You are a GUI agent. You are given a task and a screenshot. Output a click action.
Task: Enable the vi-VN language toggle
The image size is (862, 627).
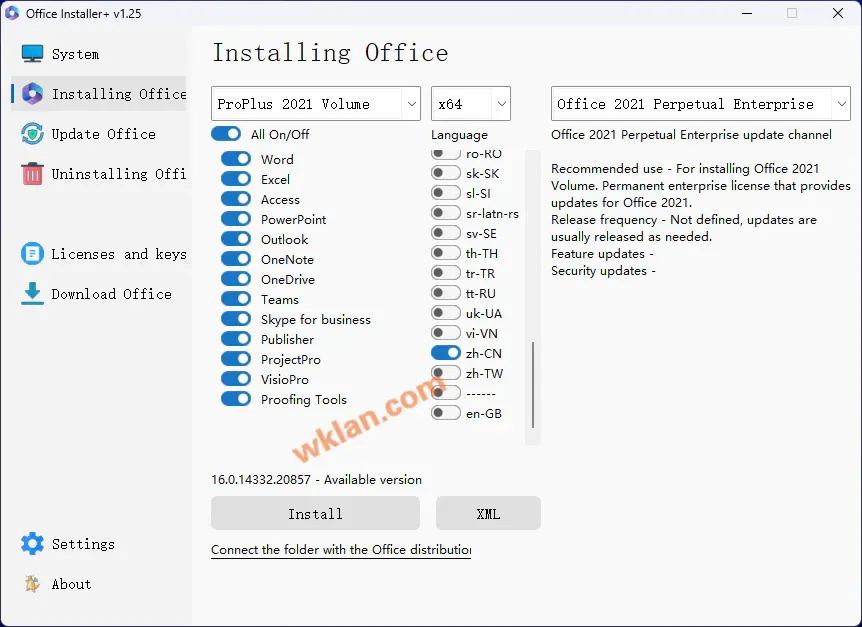pos(446,333)
